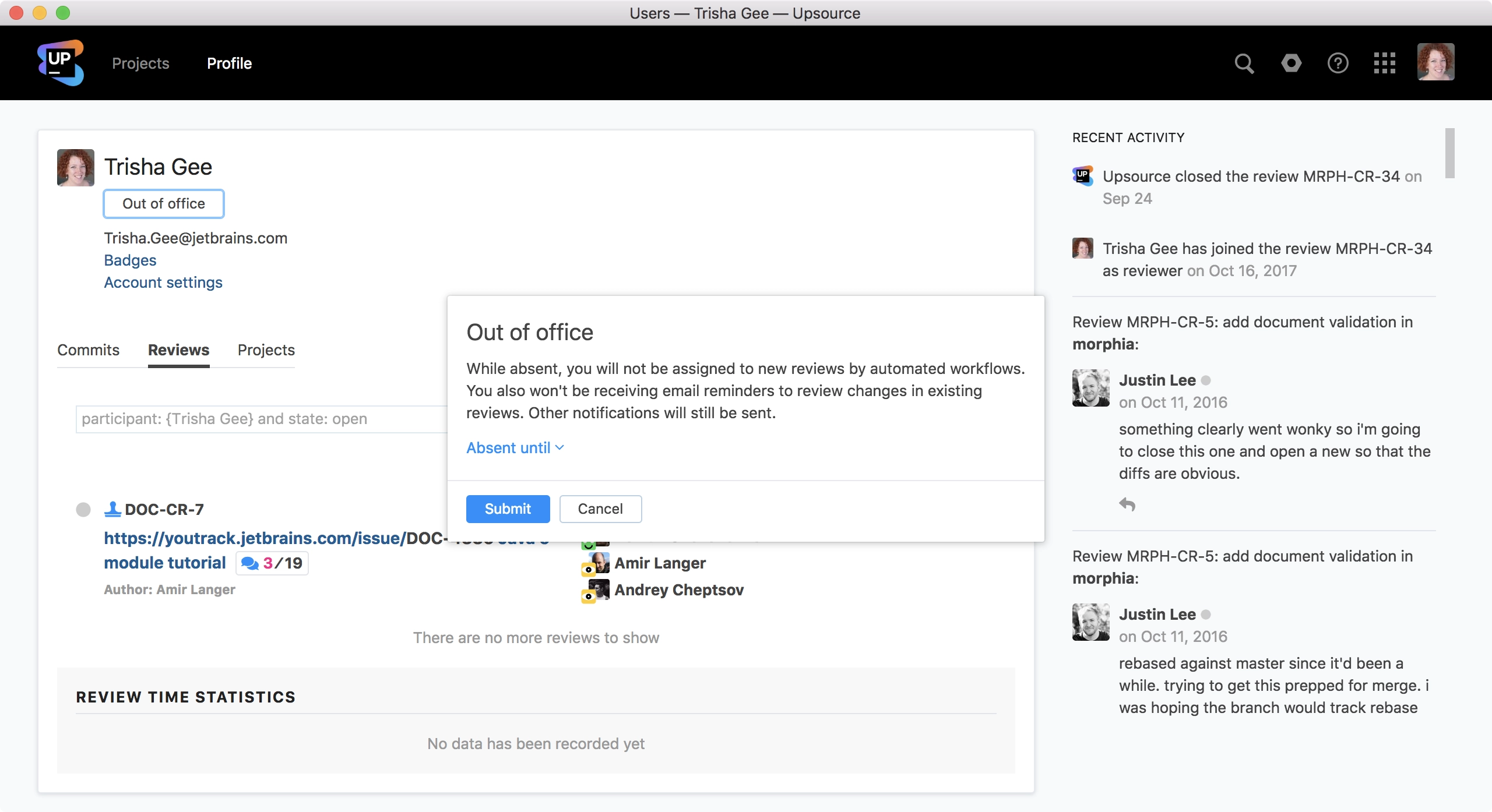Open the Account settings link
This screenshot has height=812, width=1492.
163,283
